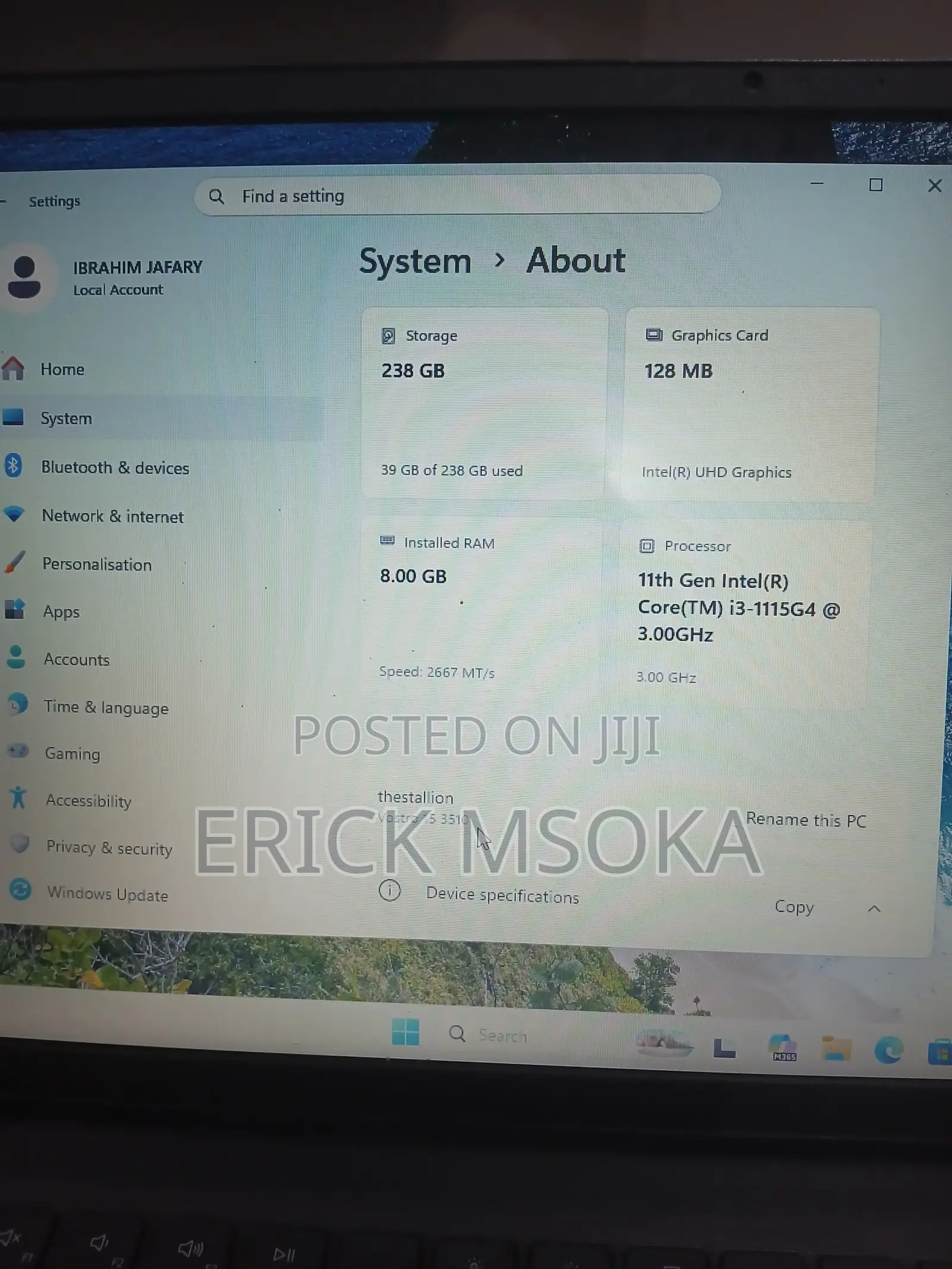Click the Home house icon

[x=13, y=368]
